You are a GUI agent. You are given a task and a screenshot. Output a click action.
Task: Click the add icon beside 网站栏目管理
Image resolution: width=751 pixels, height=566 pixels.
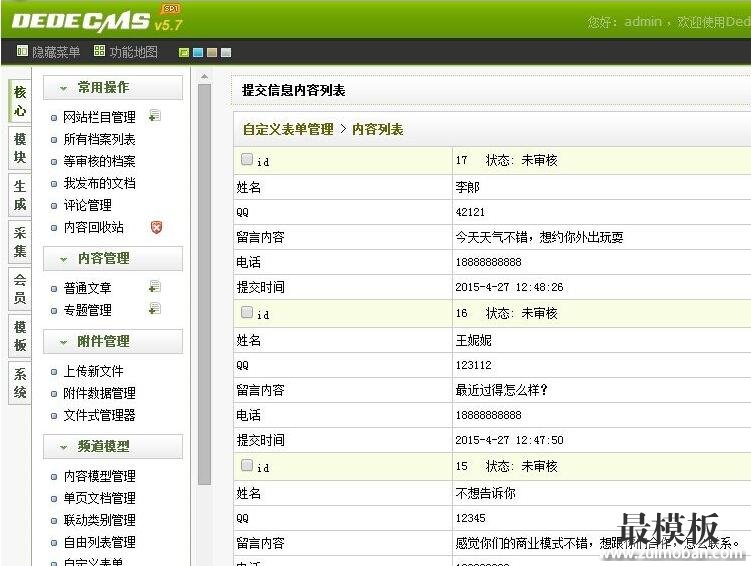[155, 116]
